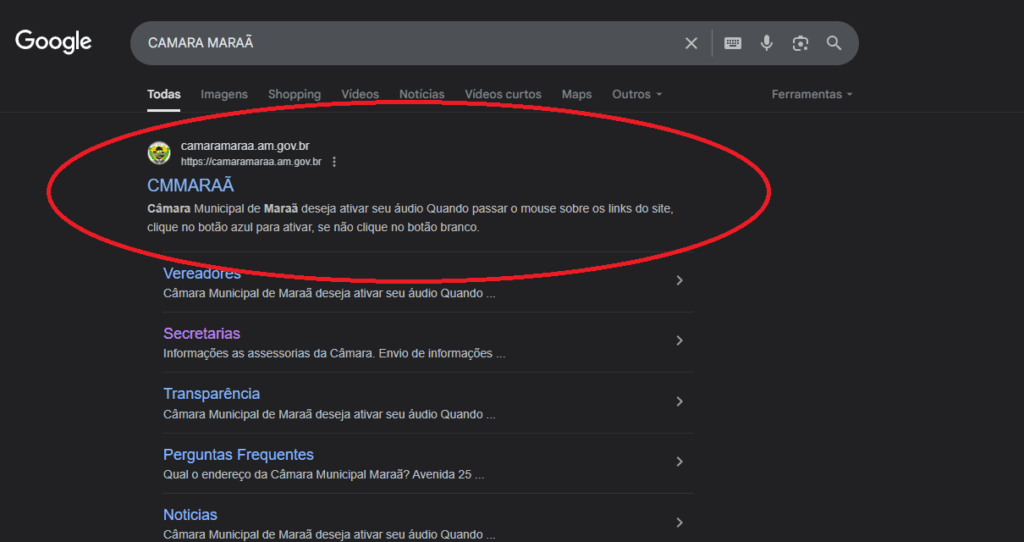Switch to the Notícias tab
The height and width of the screenshot is (542, 1024).
click(421, 94)
